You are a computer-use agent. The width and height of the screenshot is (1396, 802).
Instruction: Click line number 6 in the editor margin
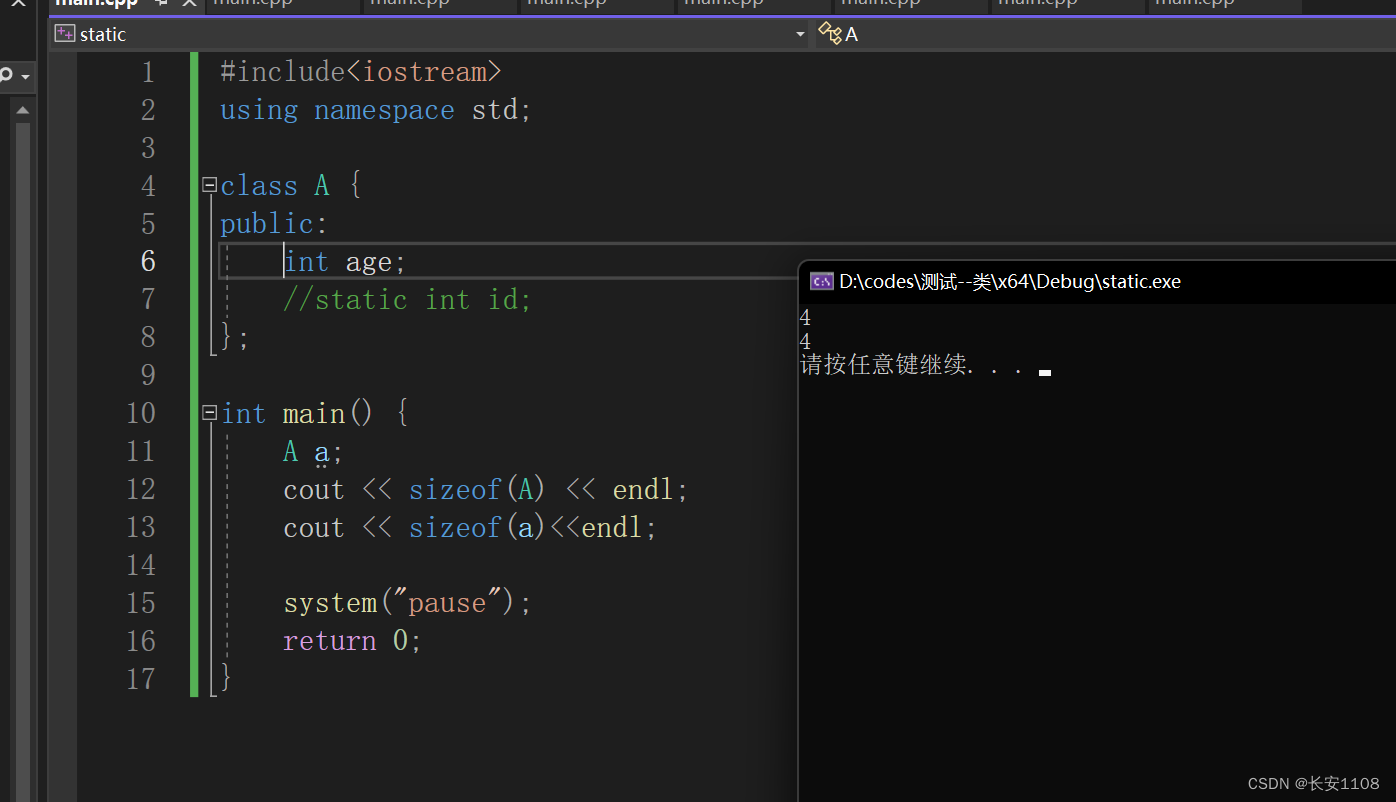pos(148,261)
